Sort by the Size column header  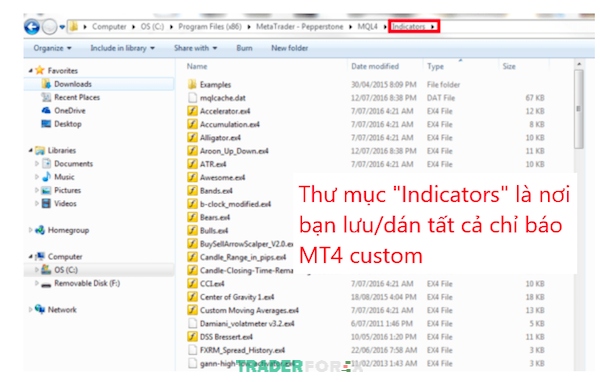click(509, 66)
